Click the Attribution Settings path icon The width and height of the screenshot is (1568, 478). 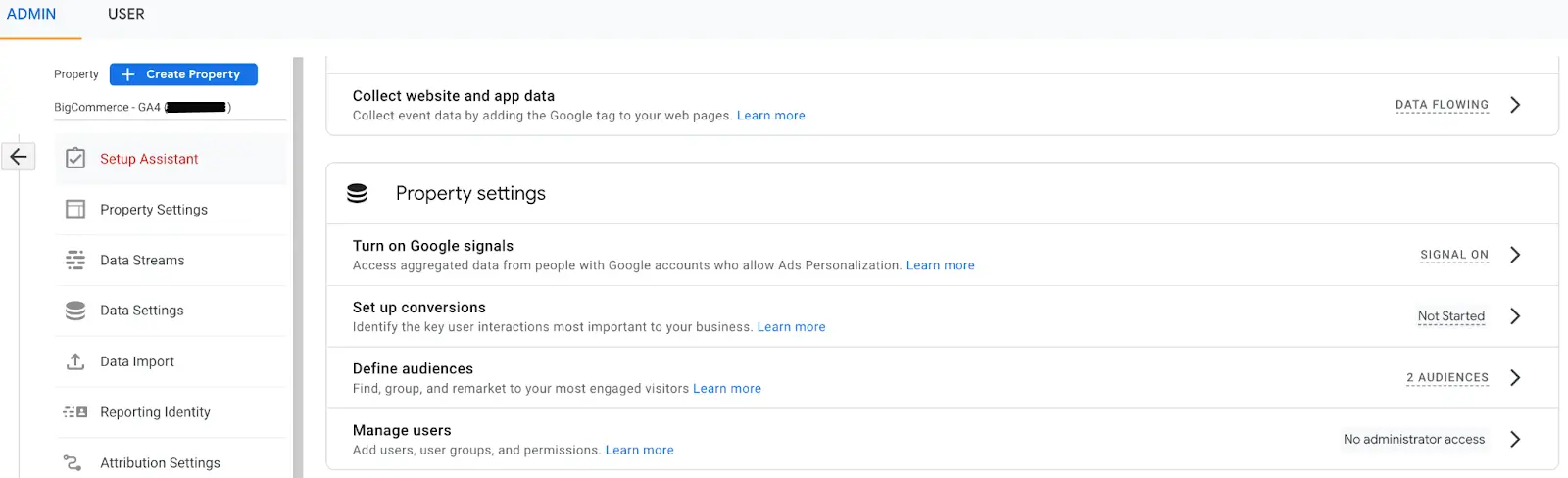[73, 463]
